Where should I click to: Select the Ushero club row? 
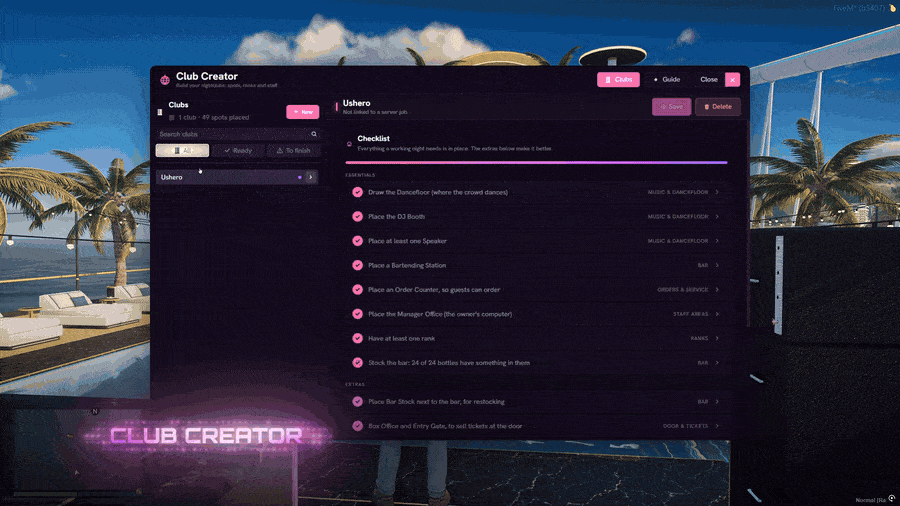(238, 177)
